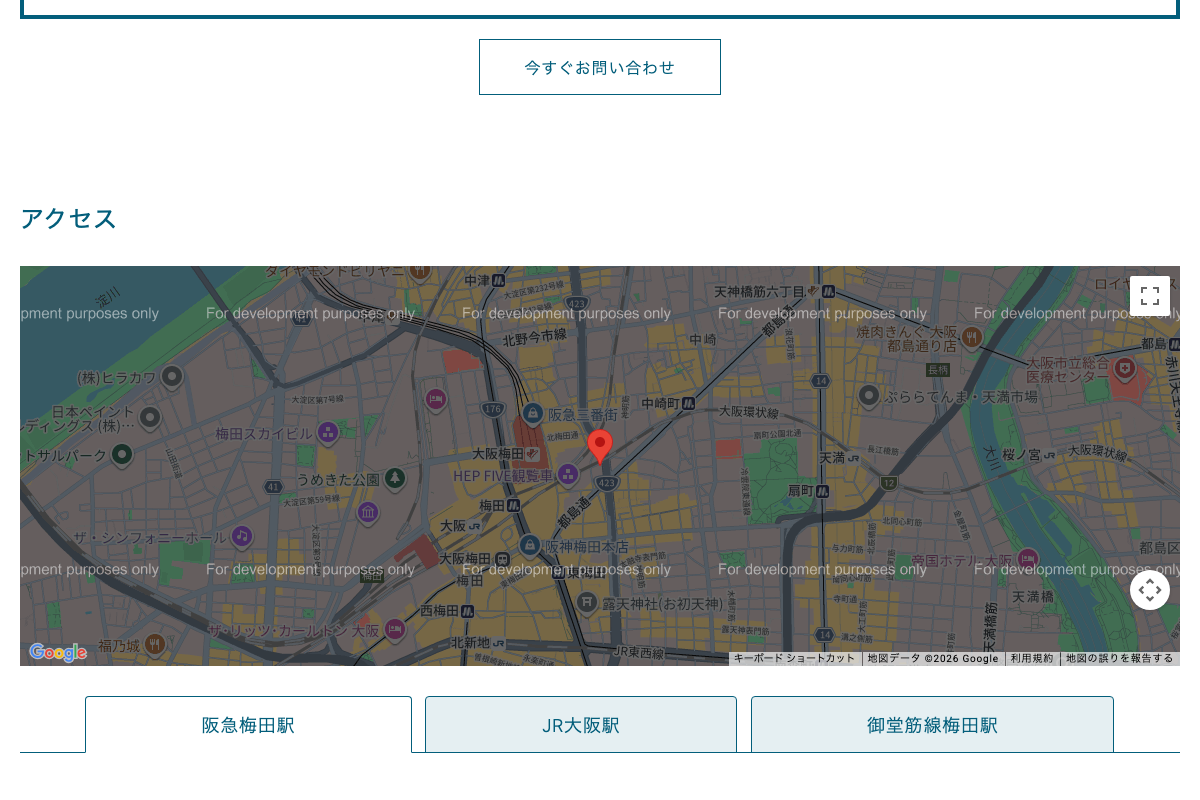Click the 梅田スカイビル landmark icon
The height and width of the screenshot is (800, 1200).
[x=328, y=433]
